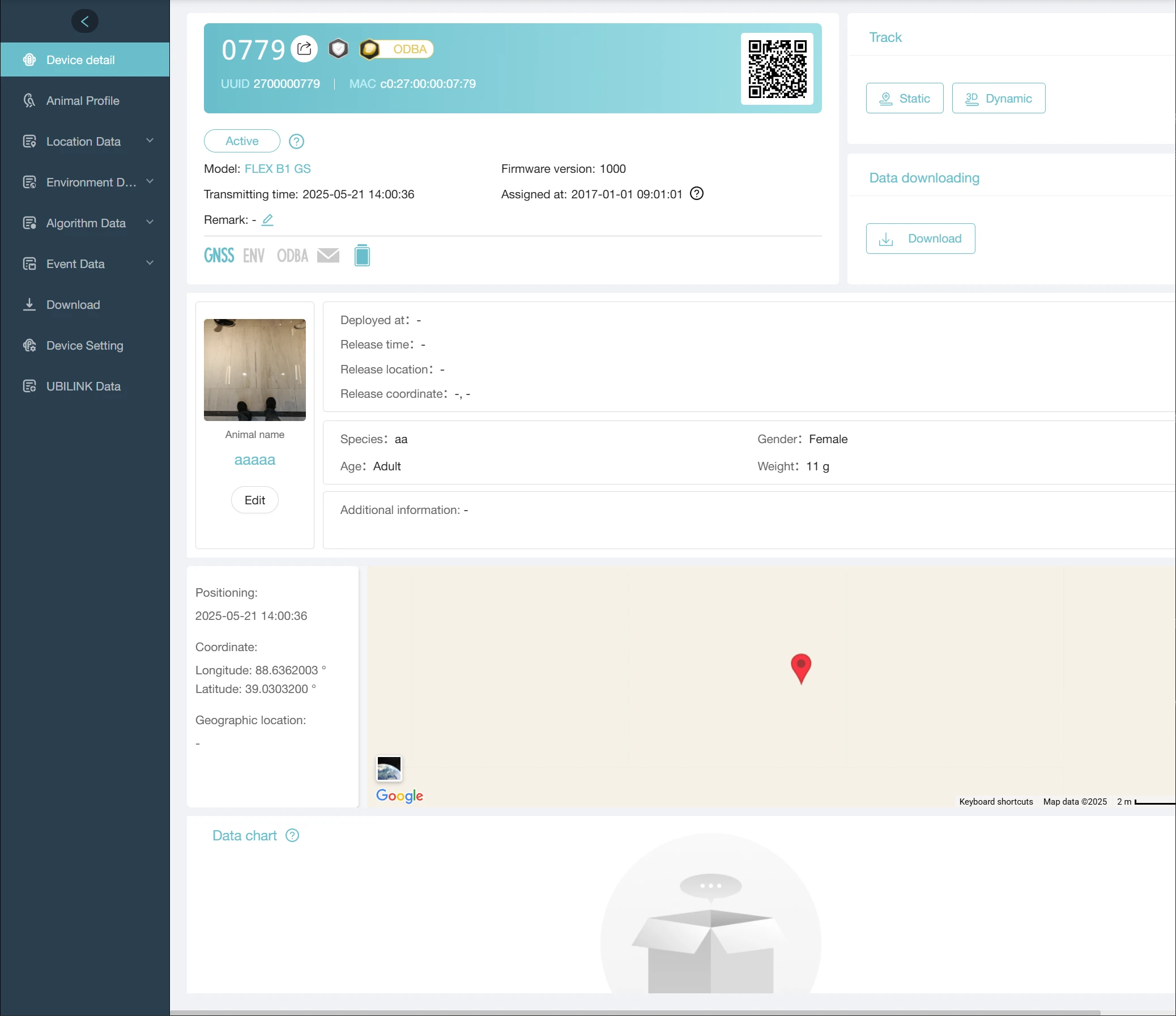Select the GNSS indicator icon
This screenshot has width=1176, height=1016.
click(x=219, y=256)
